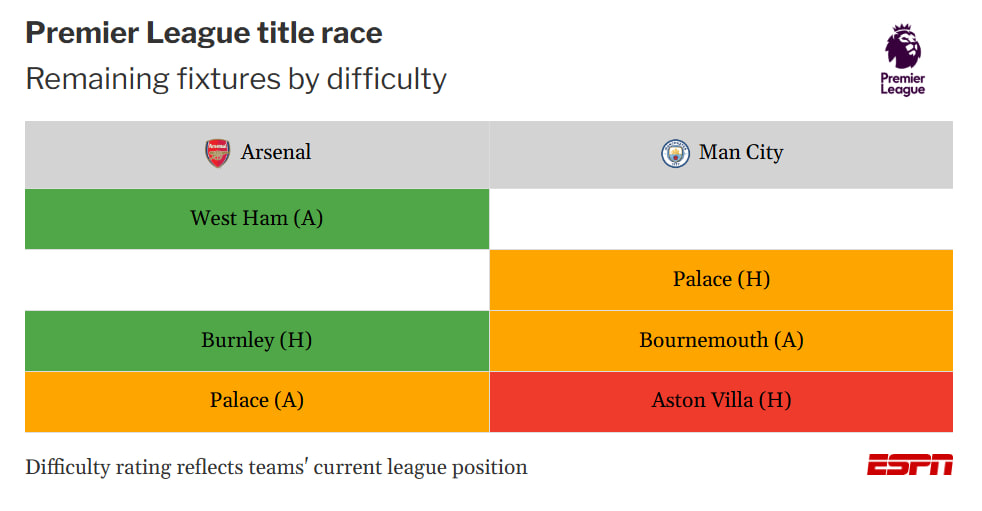Click the empty cell under Man City header

pyautogui.click(x=721, y=219)
